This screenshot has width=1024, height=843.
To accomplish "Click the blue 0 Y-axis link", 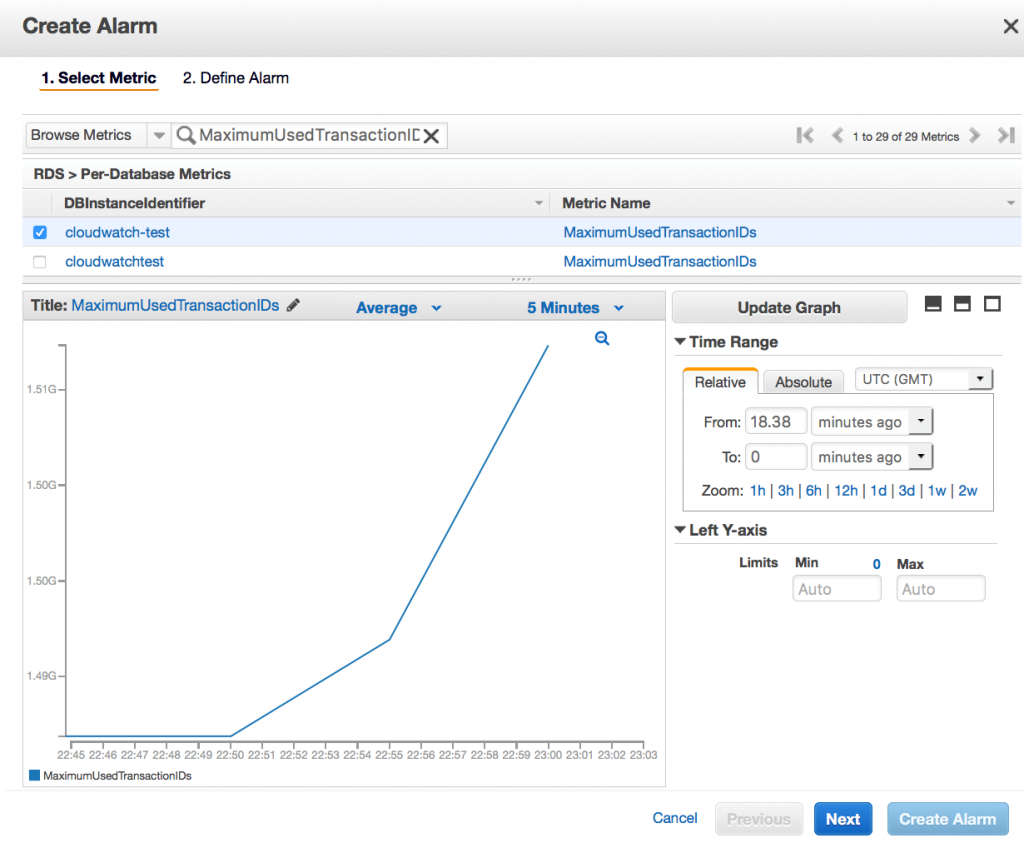I will click(x=876, y=564).
